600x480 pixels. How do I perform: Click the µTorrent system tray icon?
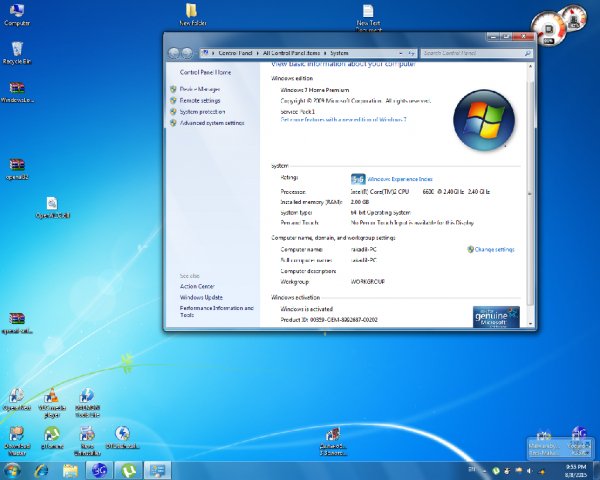(496, 470)
